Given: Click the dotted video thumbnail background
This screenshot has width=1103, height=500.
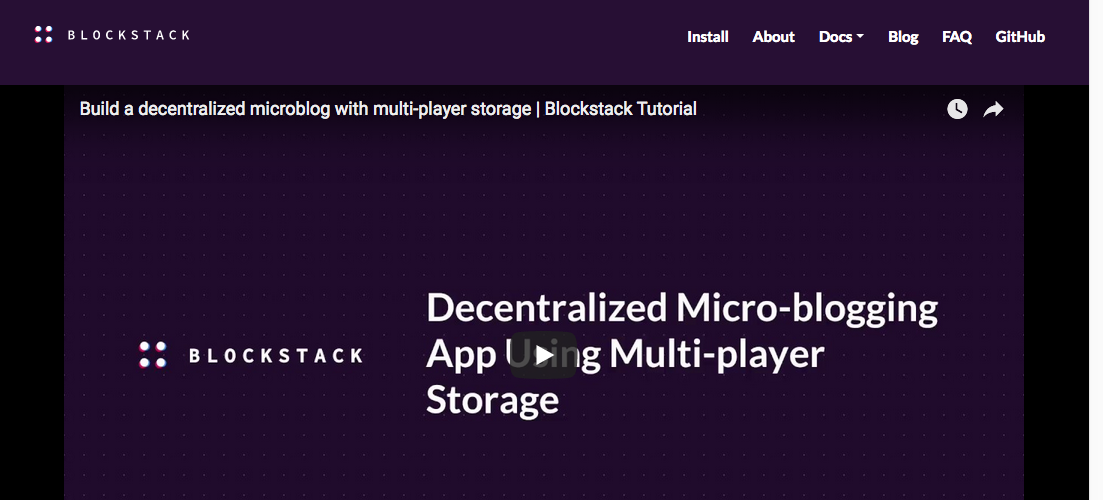Looking at the screenshot, I should pos(250,220).
